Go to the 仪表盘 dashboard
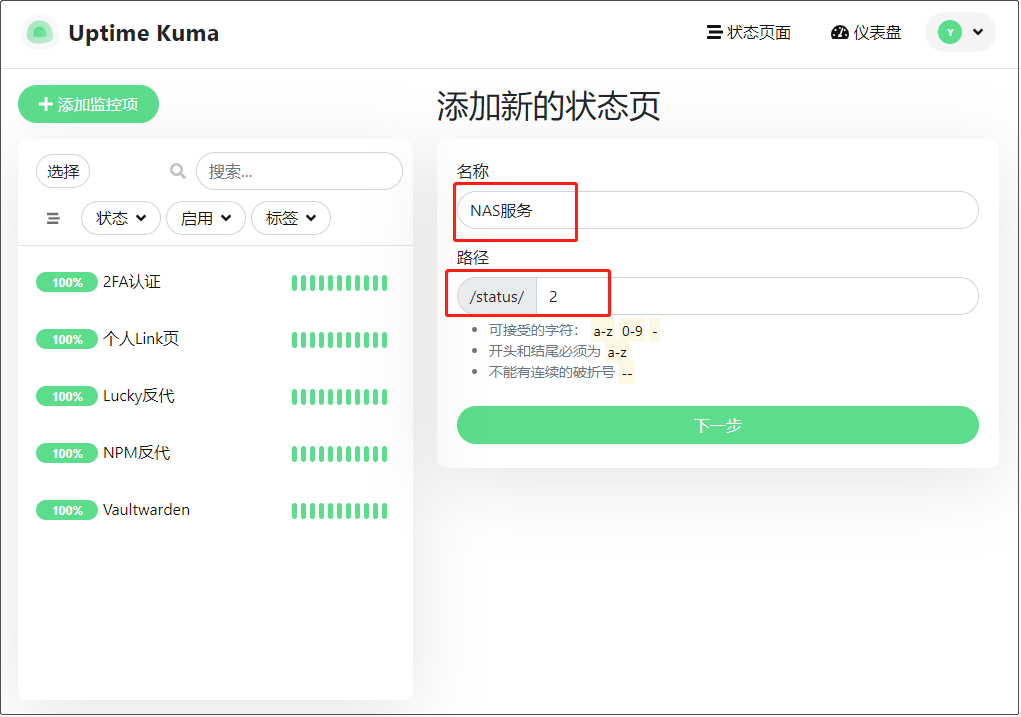Viewport: 1021px width, 717px height. 866,32
